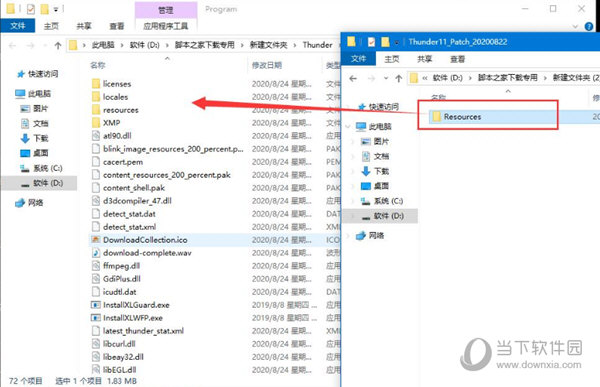Select the Resources folder in Patch window
This screenshot has height=387, width=600.
(462, 117)
